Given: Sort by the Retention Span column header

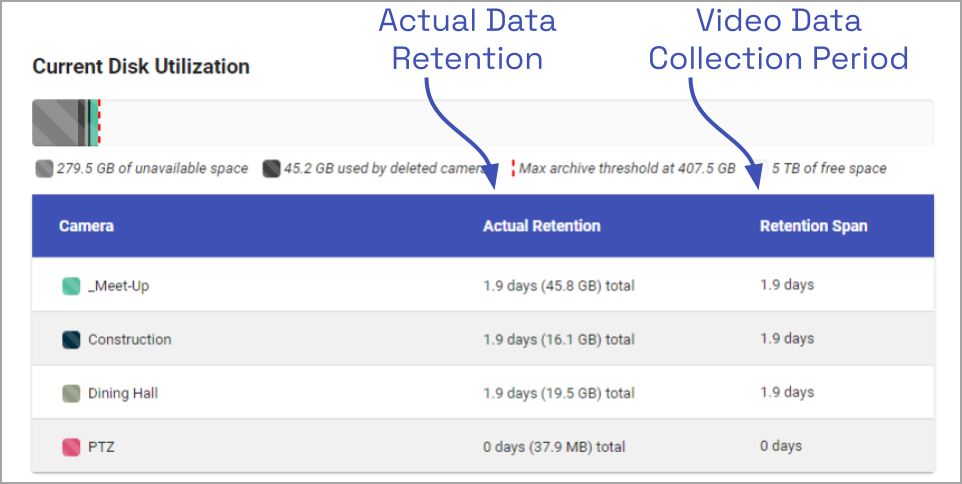Looking at the screenshot, I should [813, 226].
